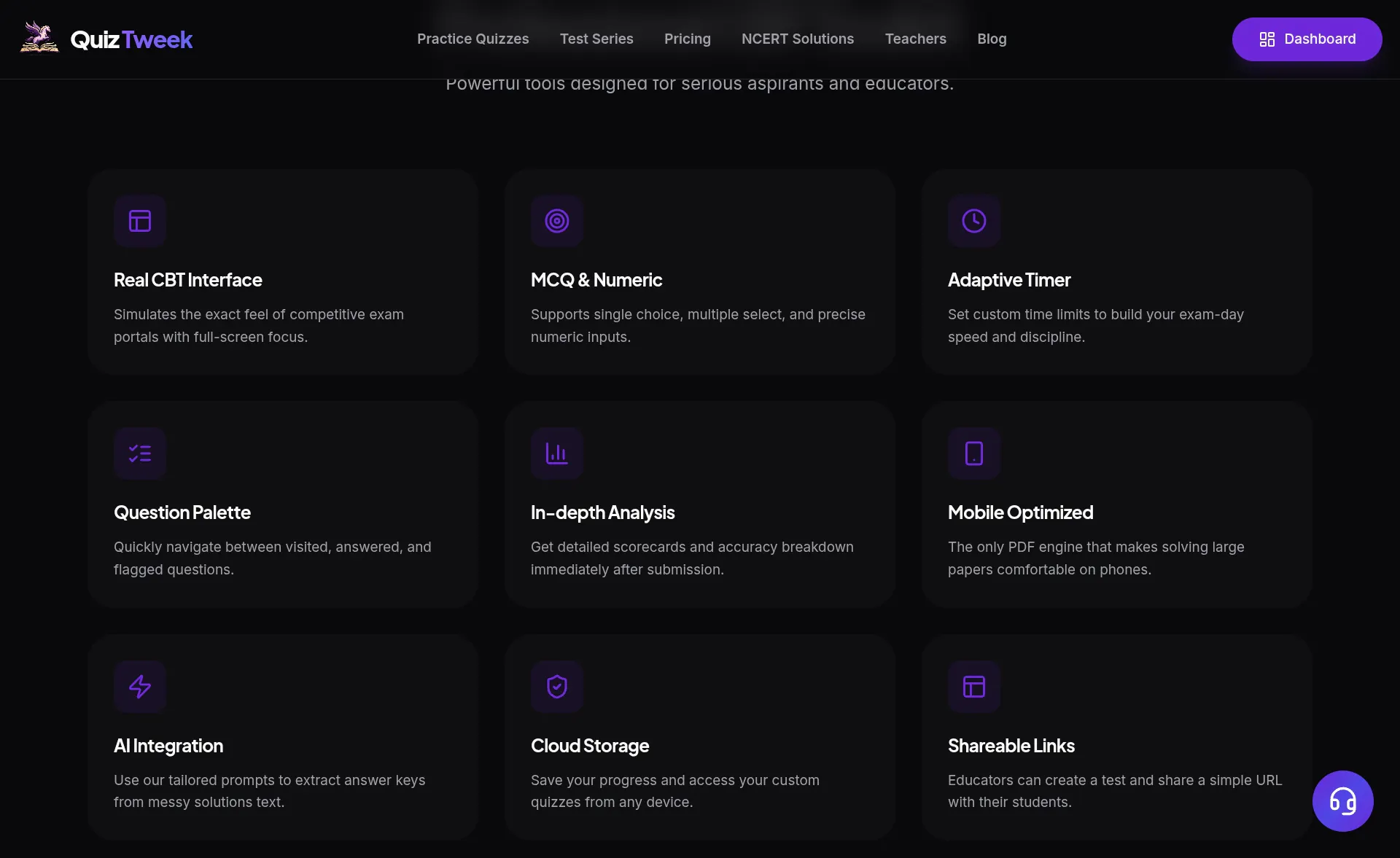Viewport: 1400px width, 858px height.
Task: Visit the Teachers nav link
Action: click(x=916, y=39)
